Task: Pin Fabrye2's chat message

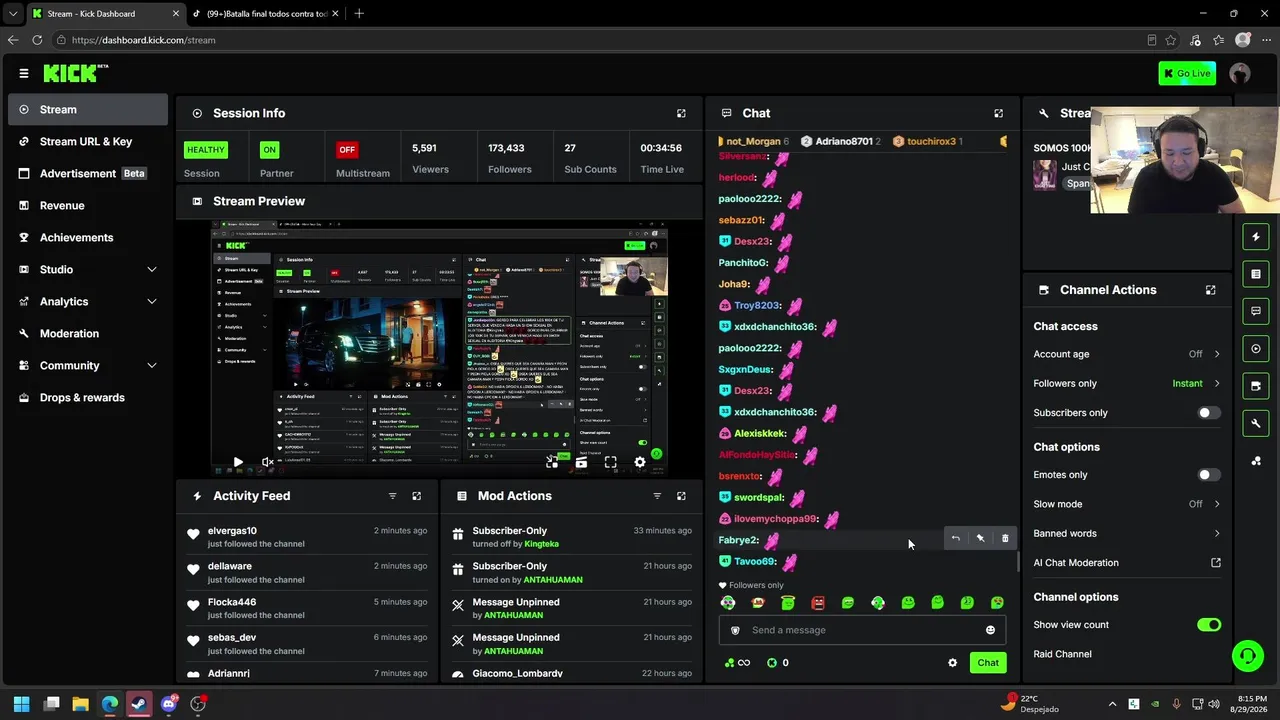Action: pyautogui.click(x=980, y=539)
